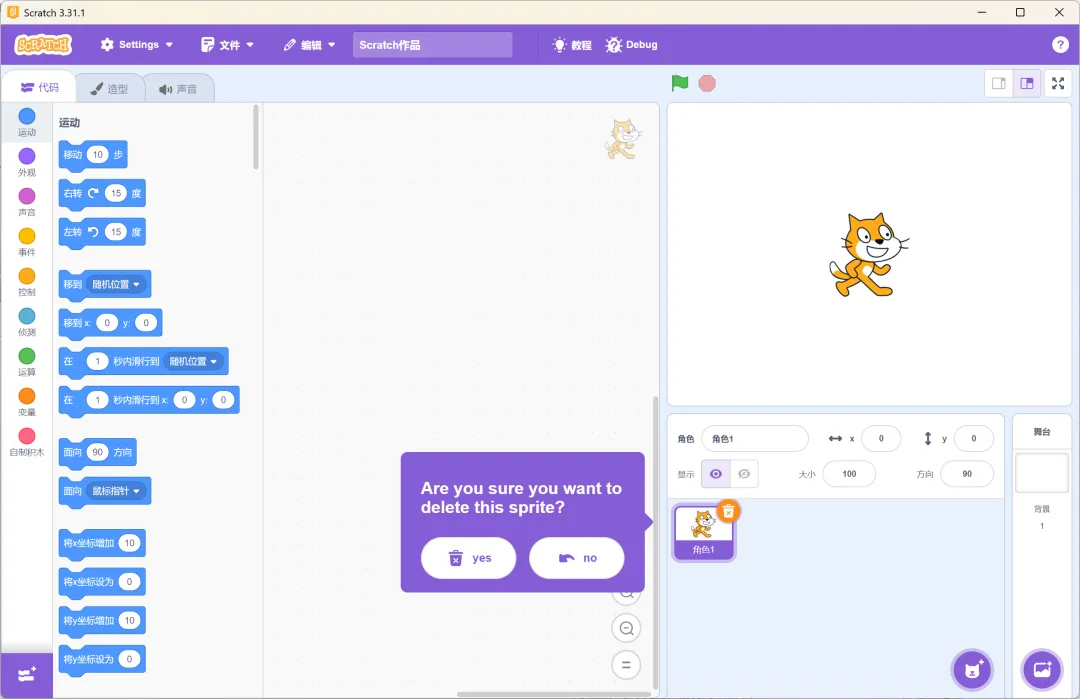
Task: Click the workspace horizontal scrollbar
Action: click(x=554, y=694)
